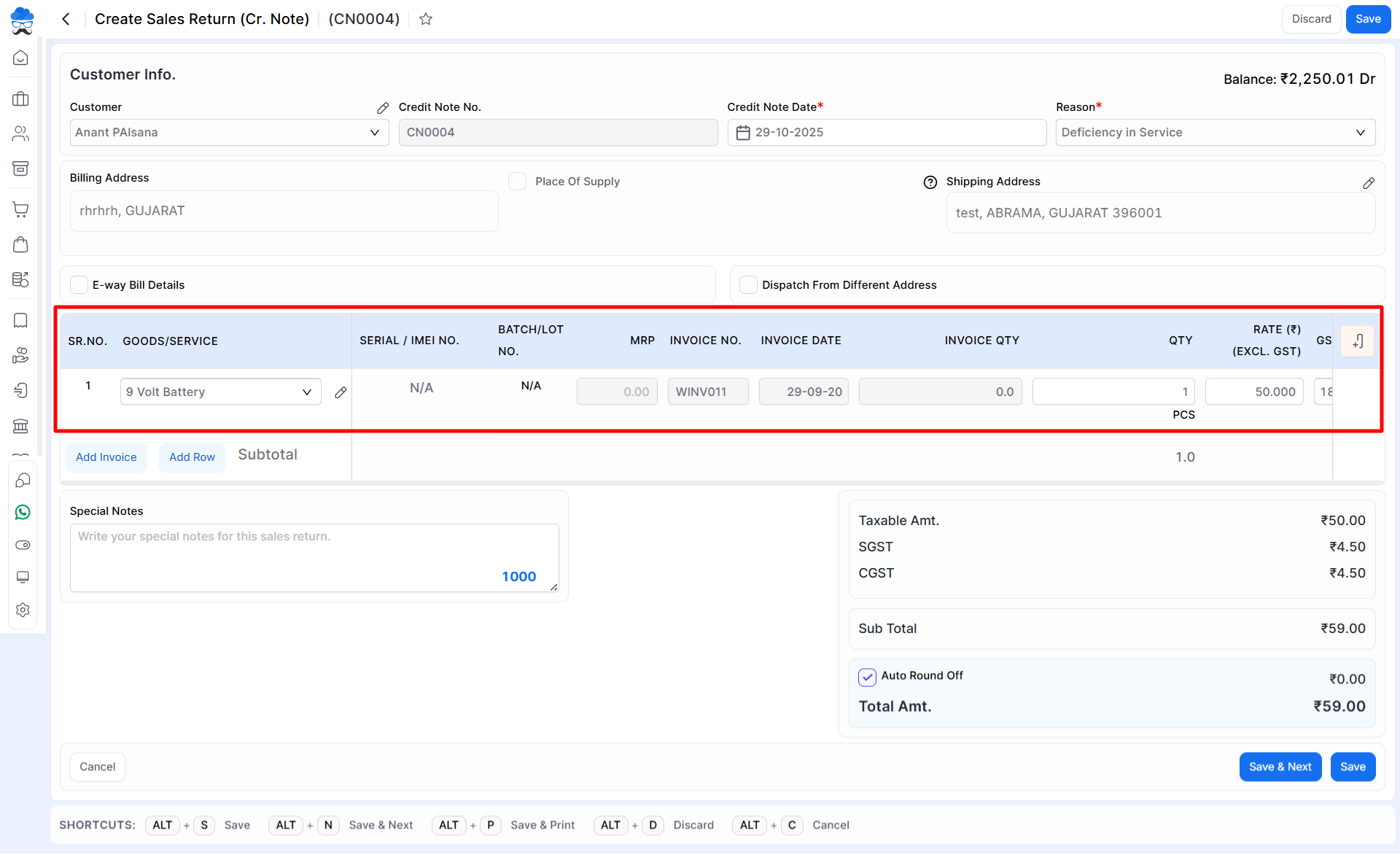Click the Save & Next button
This screenshot has height=854, width=1400.
1280,766
